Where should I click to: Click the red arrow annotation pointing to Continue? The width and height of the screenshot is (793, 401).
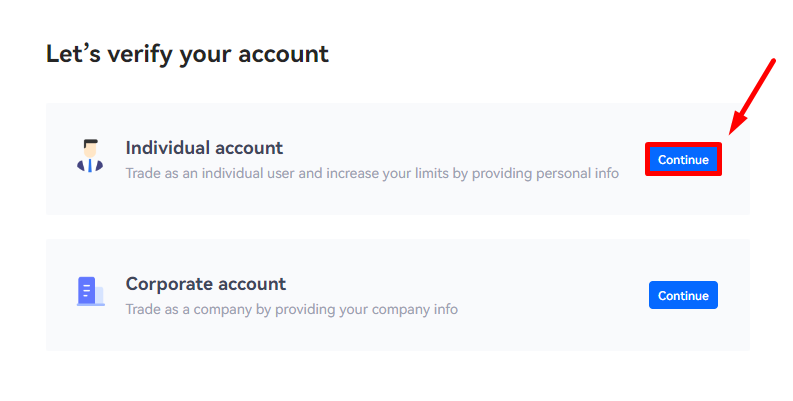[752, 97]
